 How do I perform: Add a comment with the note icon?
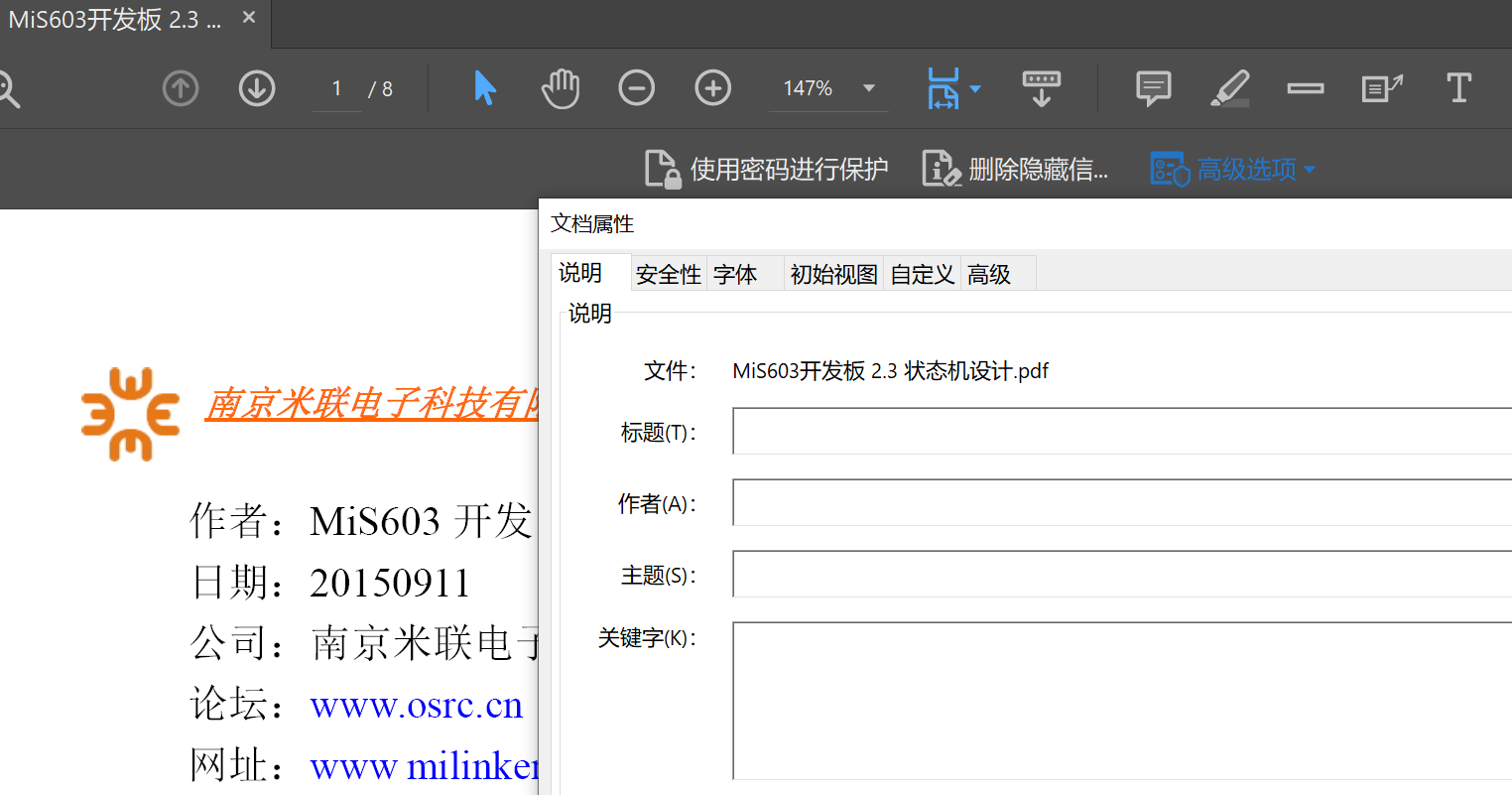(x=1153, y=88)
